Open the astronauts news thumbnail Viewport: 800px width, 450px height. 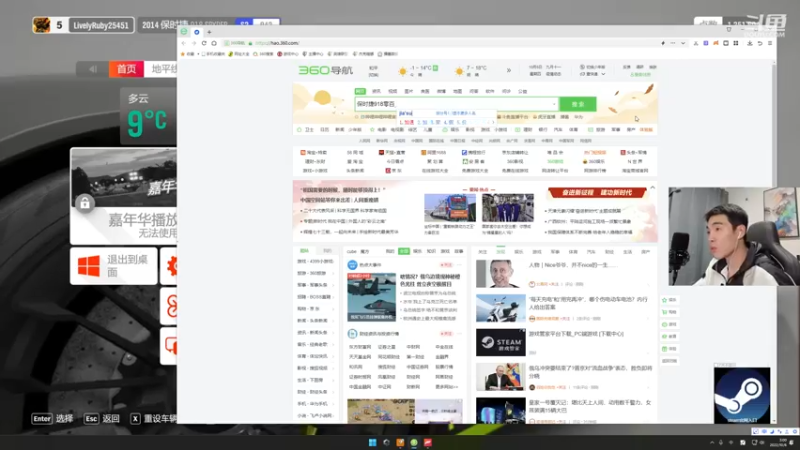tap(508, 208)
